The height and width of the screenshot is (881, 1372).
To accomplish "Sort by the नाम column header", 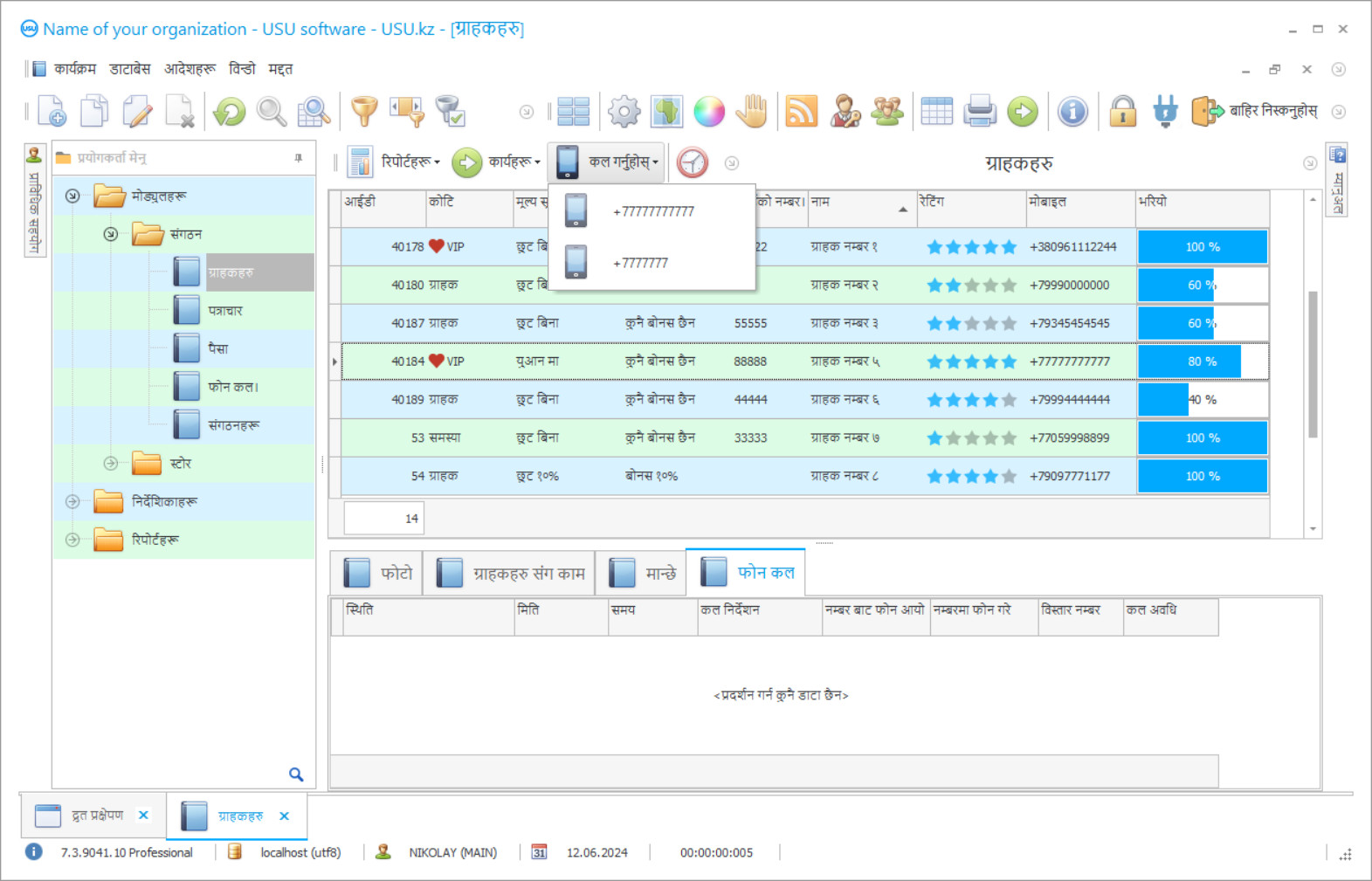I will point(861,209).
